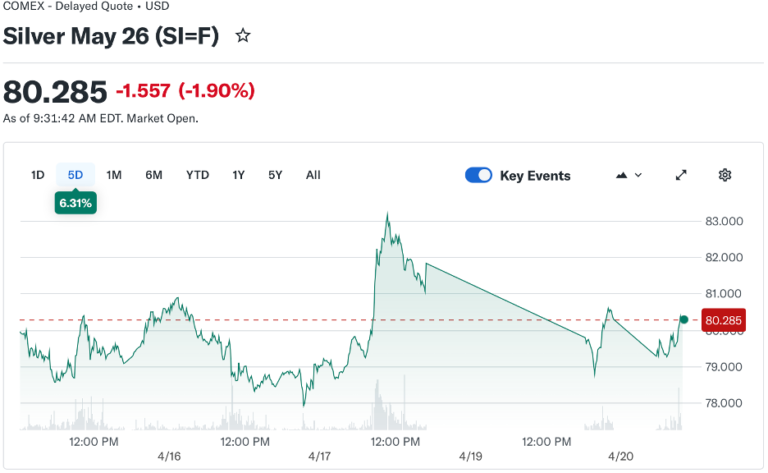Click the 4/17 date axis label
This screenshot has height=473, width=768.
(x=320, y=456)
